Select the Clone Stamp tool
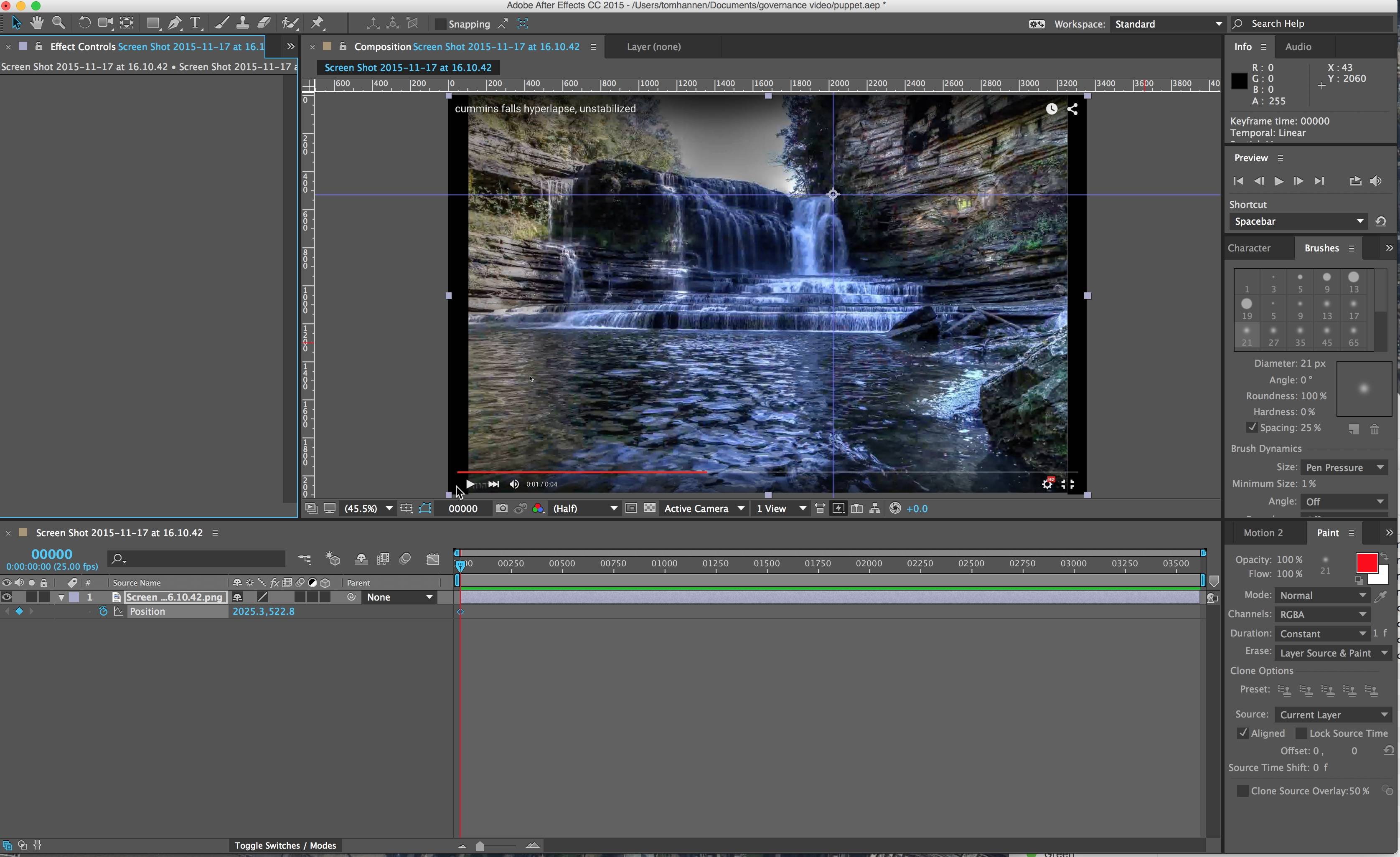 (x=243, y=23)
